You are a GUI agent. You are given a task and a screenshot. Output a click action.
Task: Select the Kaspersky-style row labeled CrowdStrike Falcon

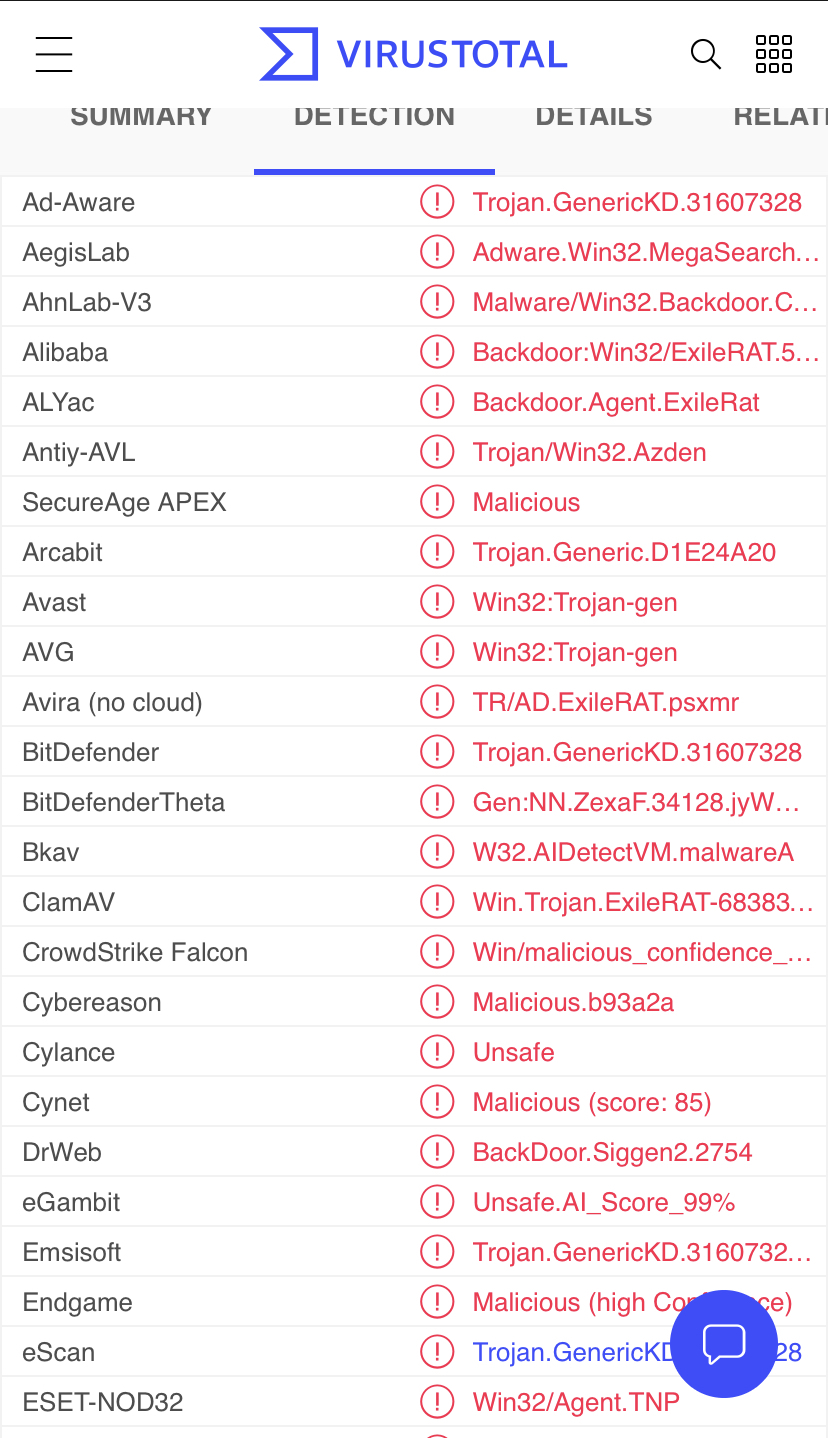[414, 952]
